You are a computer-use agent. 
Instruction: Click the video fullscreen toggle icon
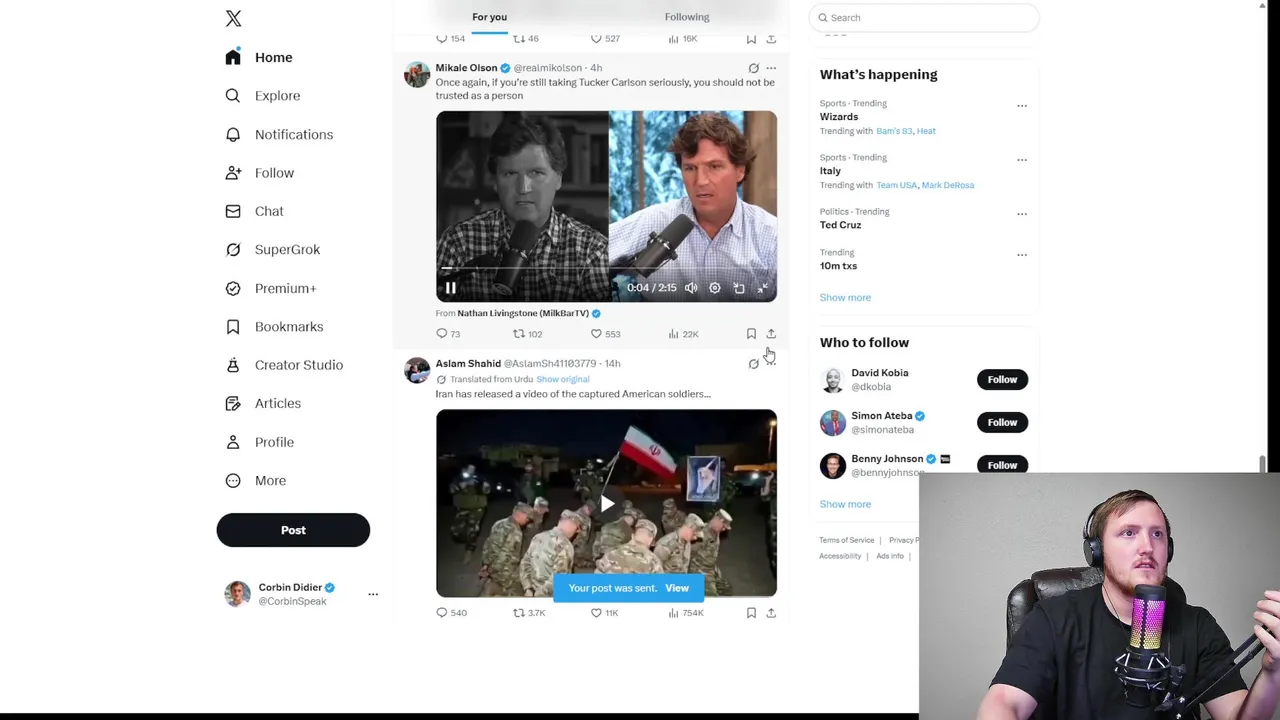pyautogui.click(x=763, y=288)
